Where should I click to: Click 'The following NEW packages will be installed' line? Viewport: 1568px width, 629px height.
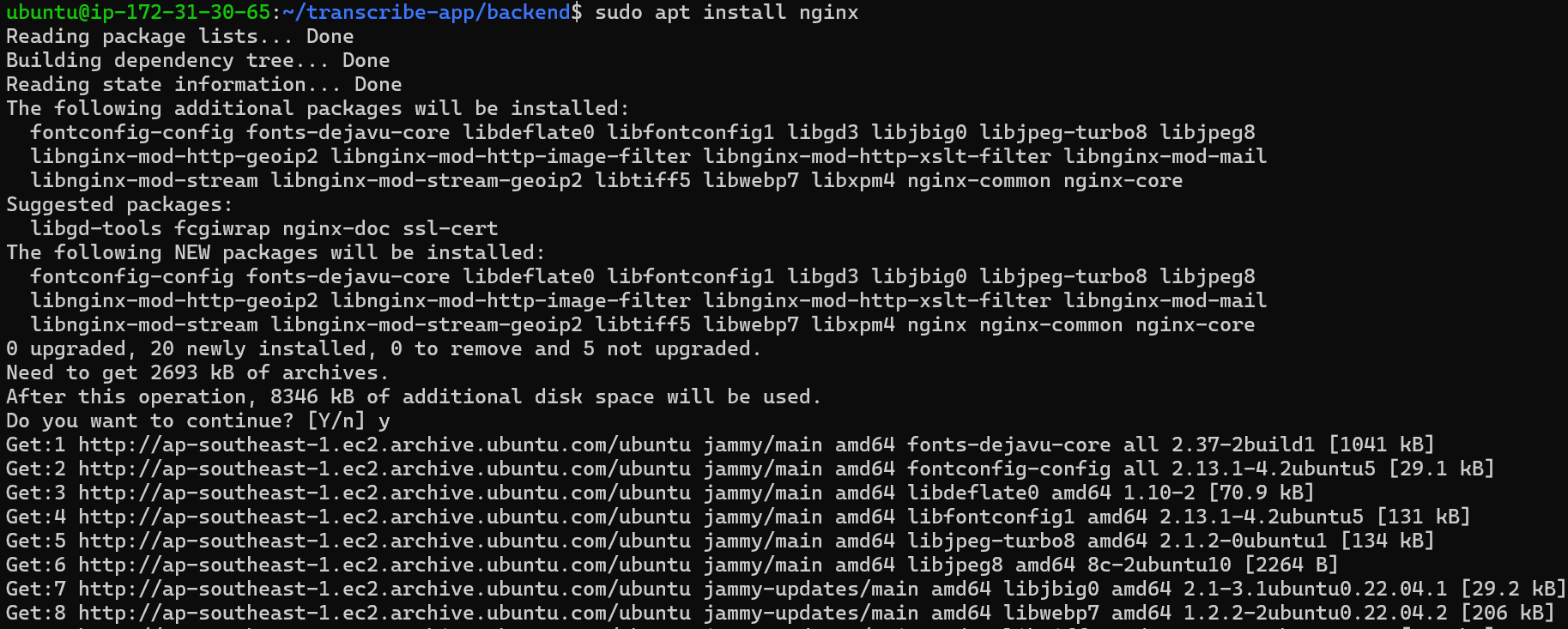coord(275,252)
